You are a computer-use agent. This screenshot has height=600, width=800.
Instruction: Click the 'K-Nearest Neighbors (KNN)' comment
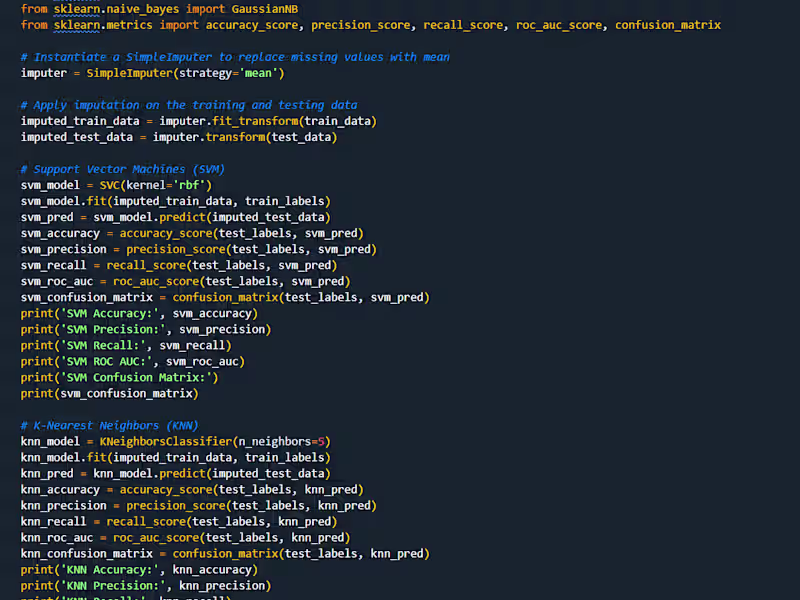[110, 425]
